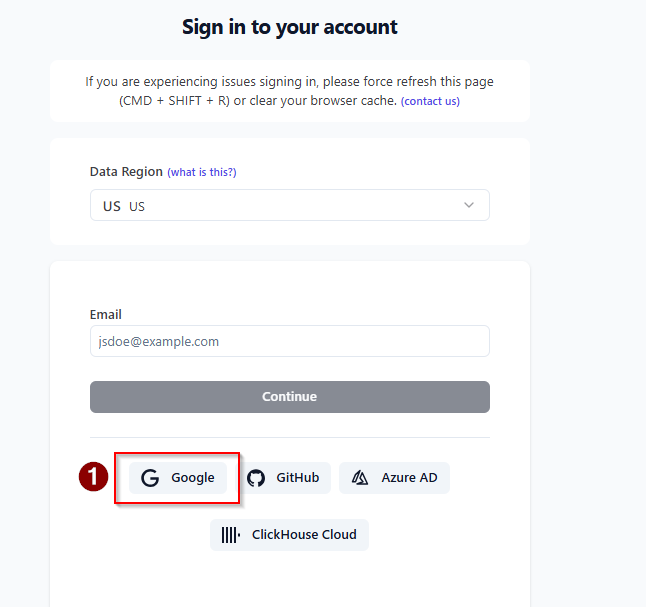Sign in using the GitHub button label

coord(297,478)
